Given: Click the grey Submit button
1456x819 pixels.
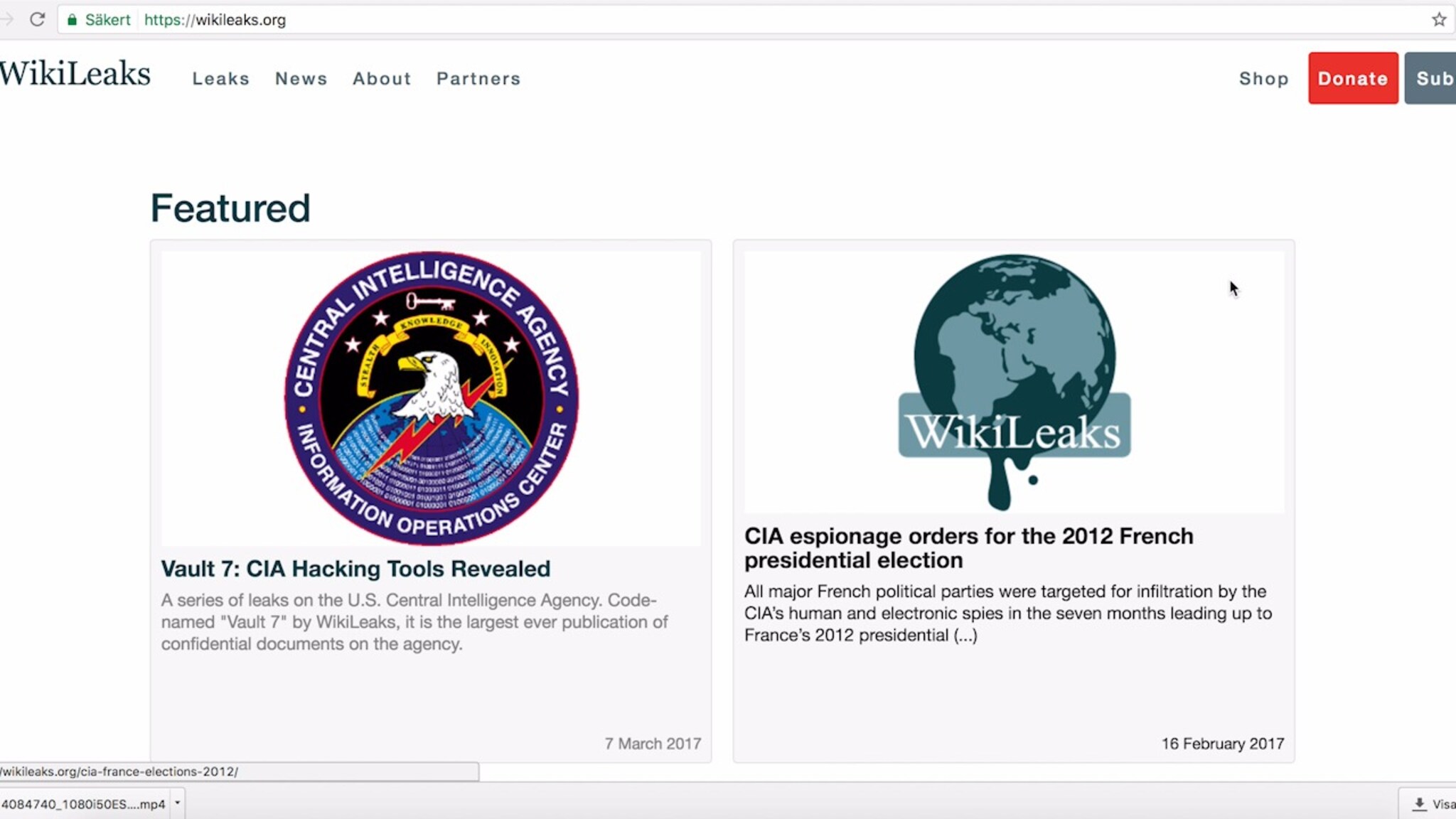Looking at the screenshot, I should coord(1430,78).
